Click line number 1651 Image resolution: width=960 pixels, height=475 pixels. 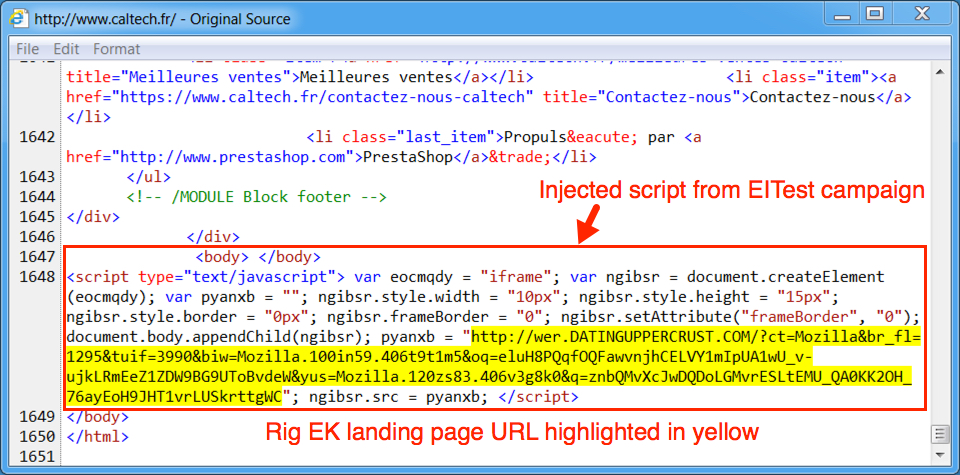tap(35, 457)
